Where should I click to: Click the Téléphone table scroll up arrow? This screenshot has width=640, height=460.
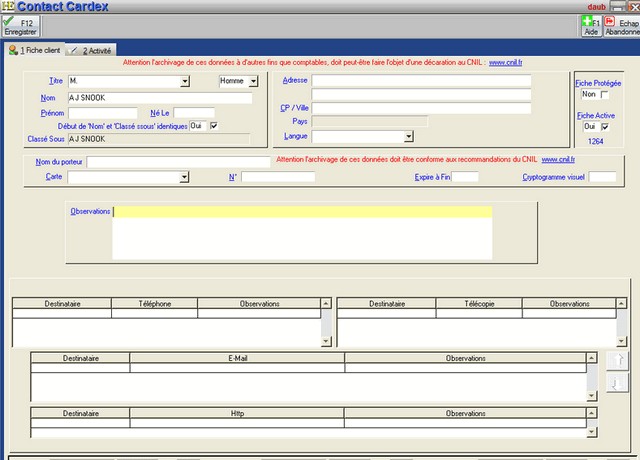pyautogui.click(x=326, y=303)
